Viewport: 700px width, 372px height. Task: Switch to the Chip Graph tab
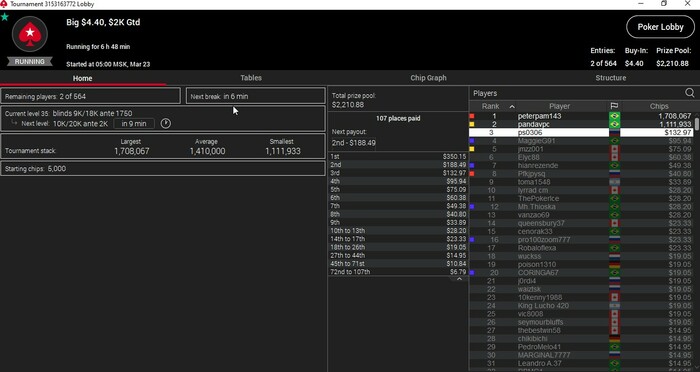click(428, 78)
